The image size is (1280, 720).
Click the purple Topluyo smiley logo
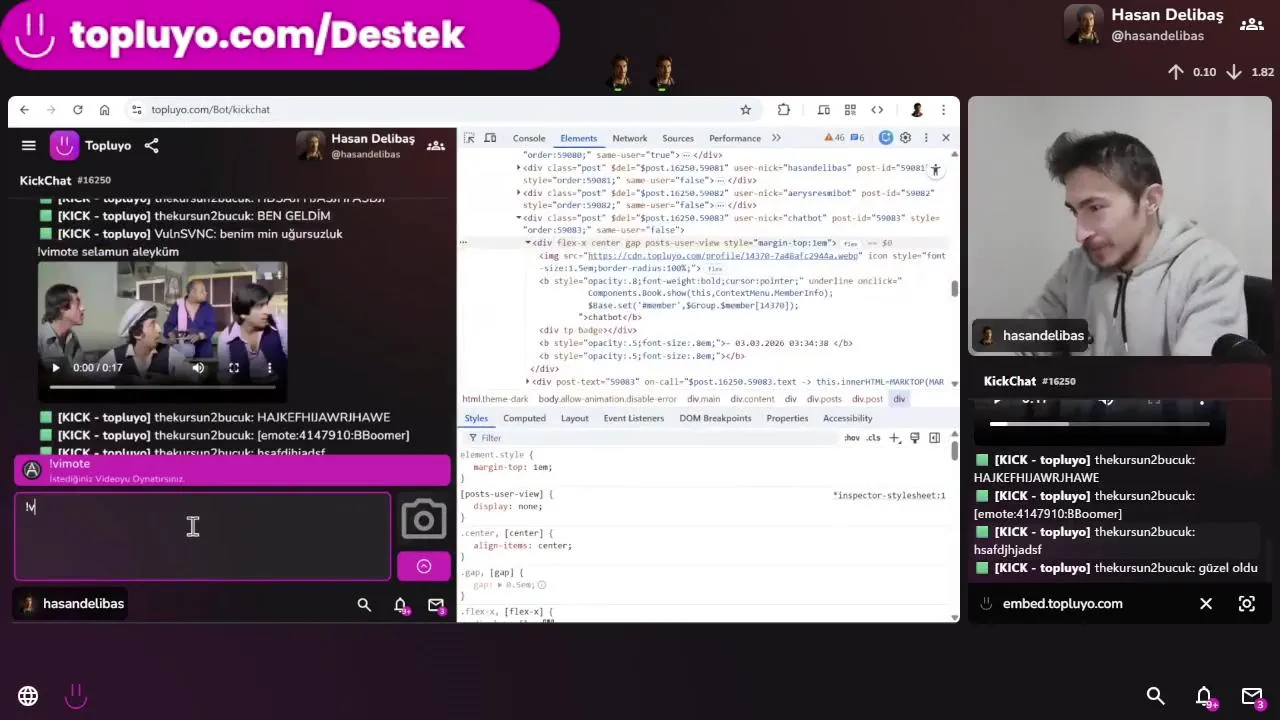[64, 146]
